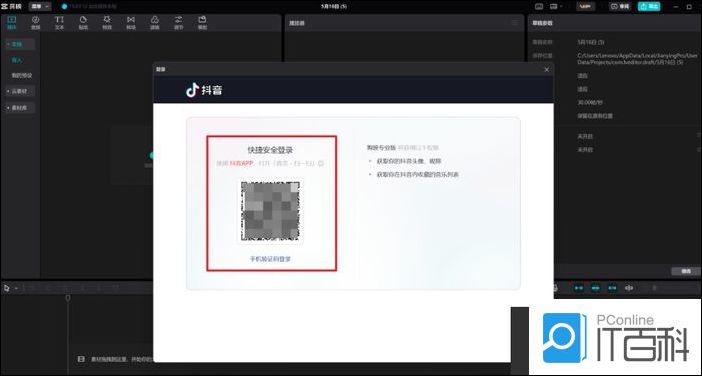Image resolution: width=702 pixels, height=376 pixels.
Task: Click the auto-save status indicator dot
Action: (x=64, y=6)
